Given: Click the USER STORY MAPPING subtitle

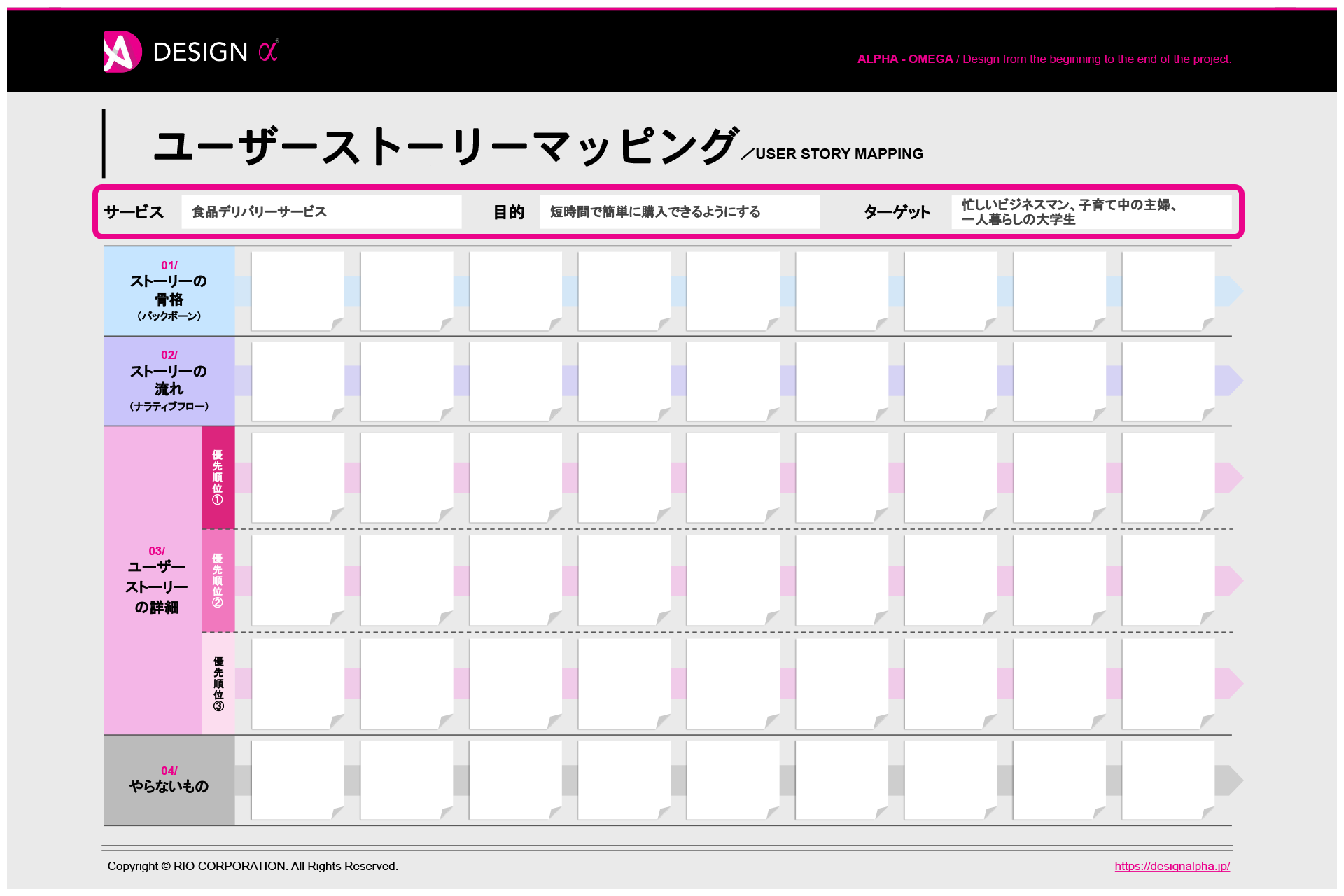Looking at the screenshot, I should 839,154.
